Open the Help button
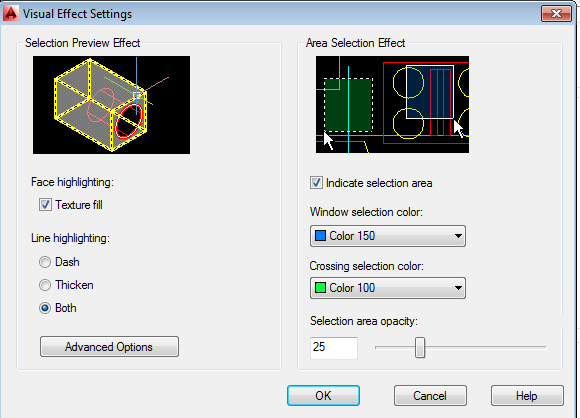 [x=527, y=395]
